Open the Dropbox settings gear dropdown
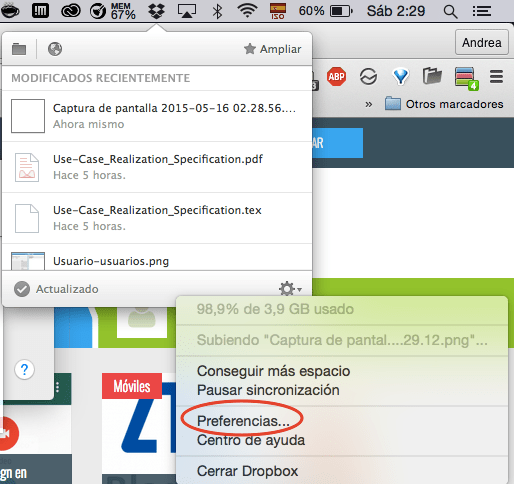 (290, 289)
